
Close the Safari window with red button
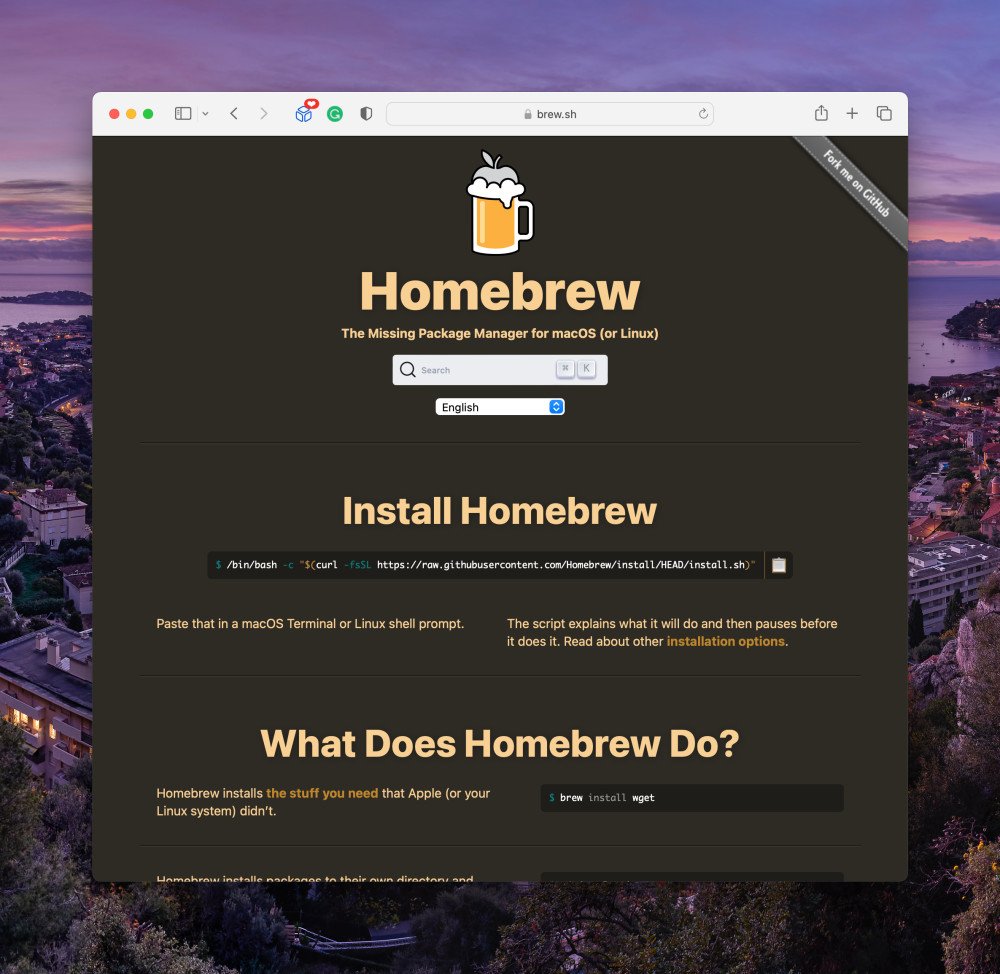pyautogui.click(x=114, y=114)
